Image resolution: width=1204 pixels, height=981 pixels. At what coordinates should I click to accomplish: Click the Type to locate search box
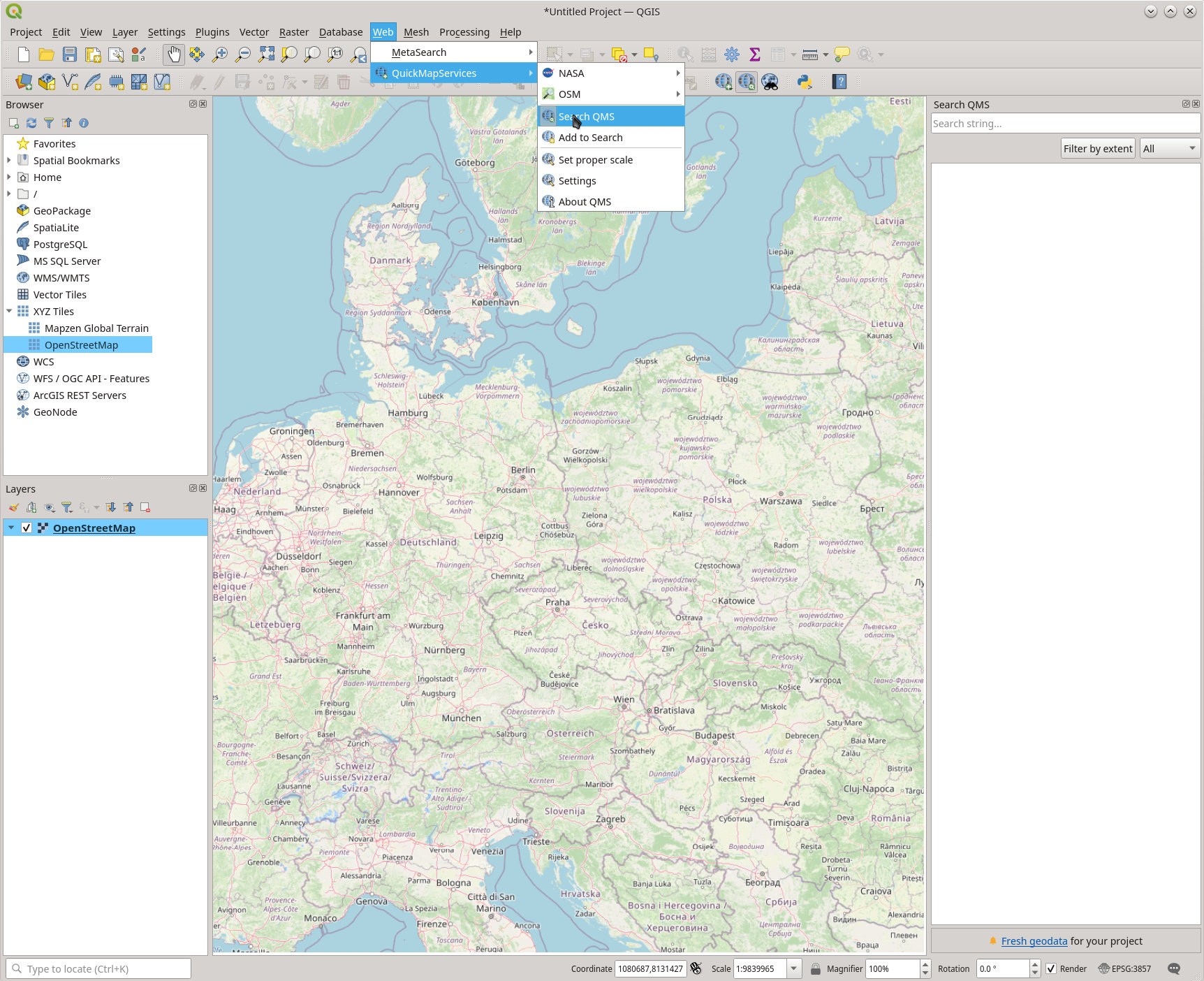click(x=98, y=969)
